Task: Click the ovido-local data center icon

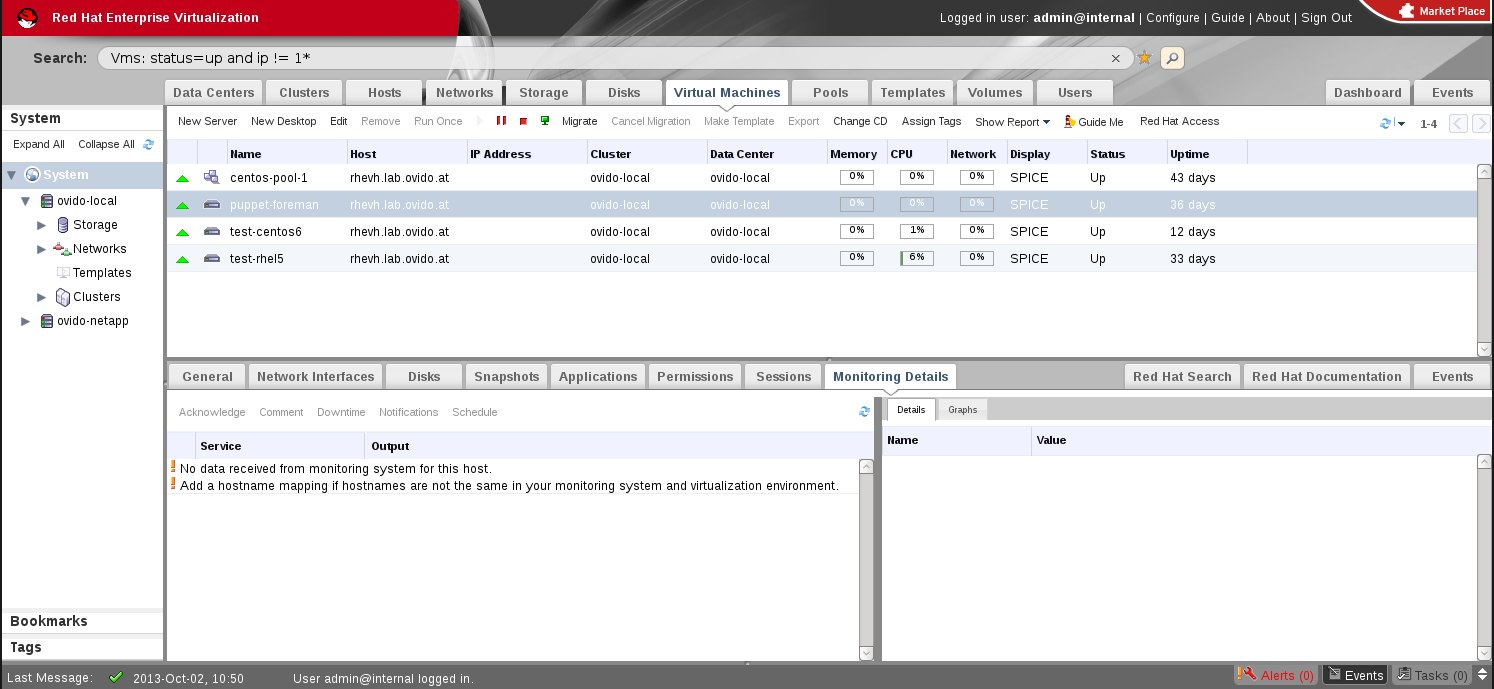Action: coord(46,201)
